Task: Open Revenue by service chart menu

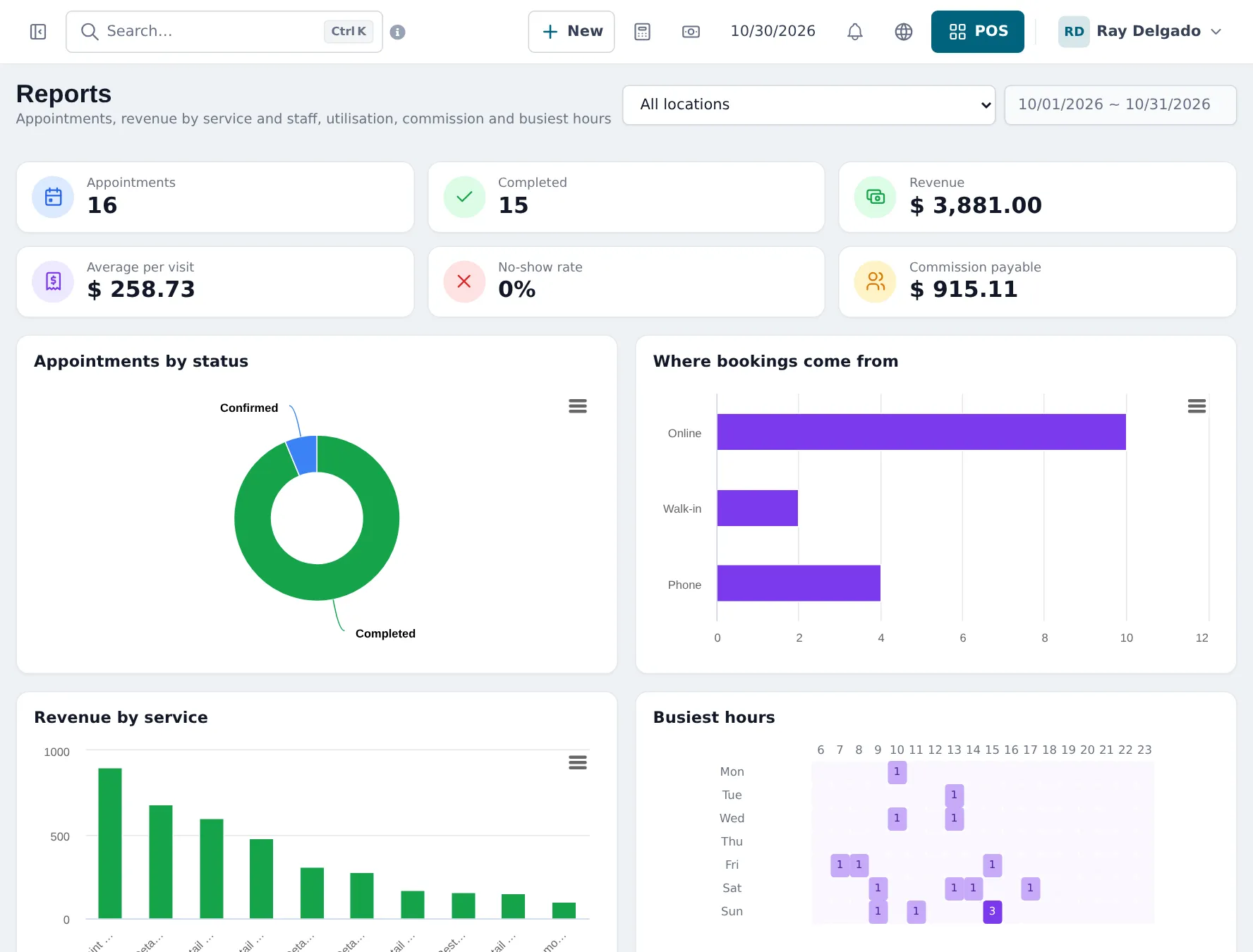Action: 578,762
